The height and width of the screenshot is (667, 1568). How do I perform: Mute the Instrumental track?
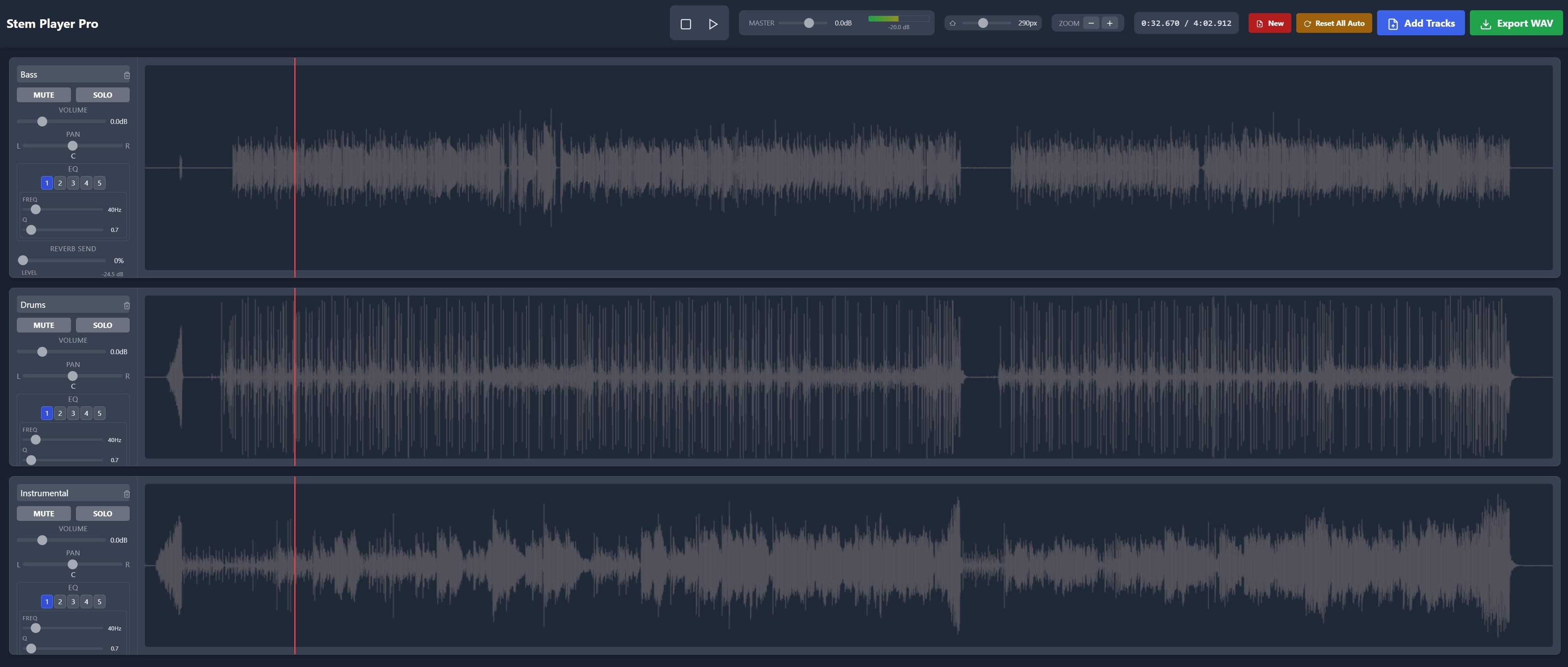pyautogui.click(x=43, y=513)
